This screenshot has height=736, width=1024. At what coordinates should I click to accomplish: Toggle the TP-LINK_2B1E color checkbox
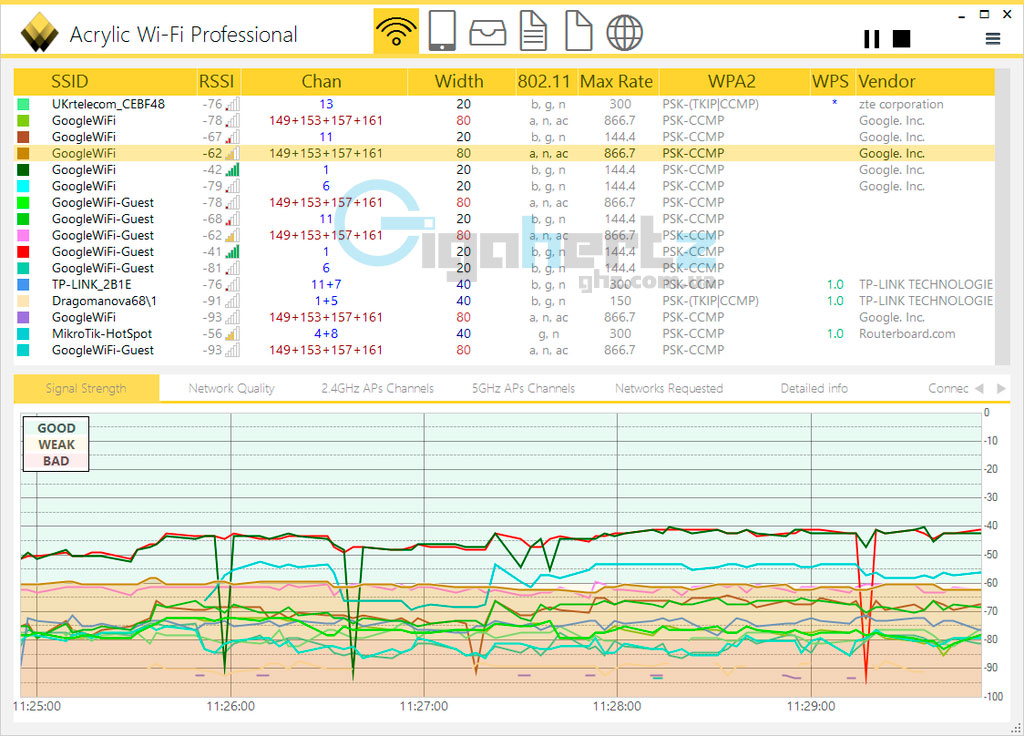point(24,285)
